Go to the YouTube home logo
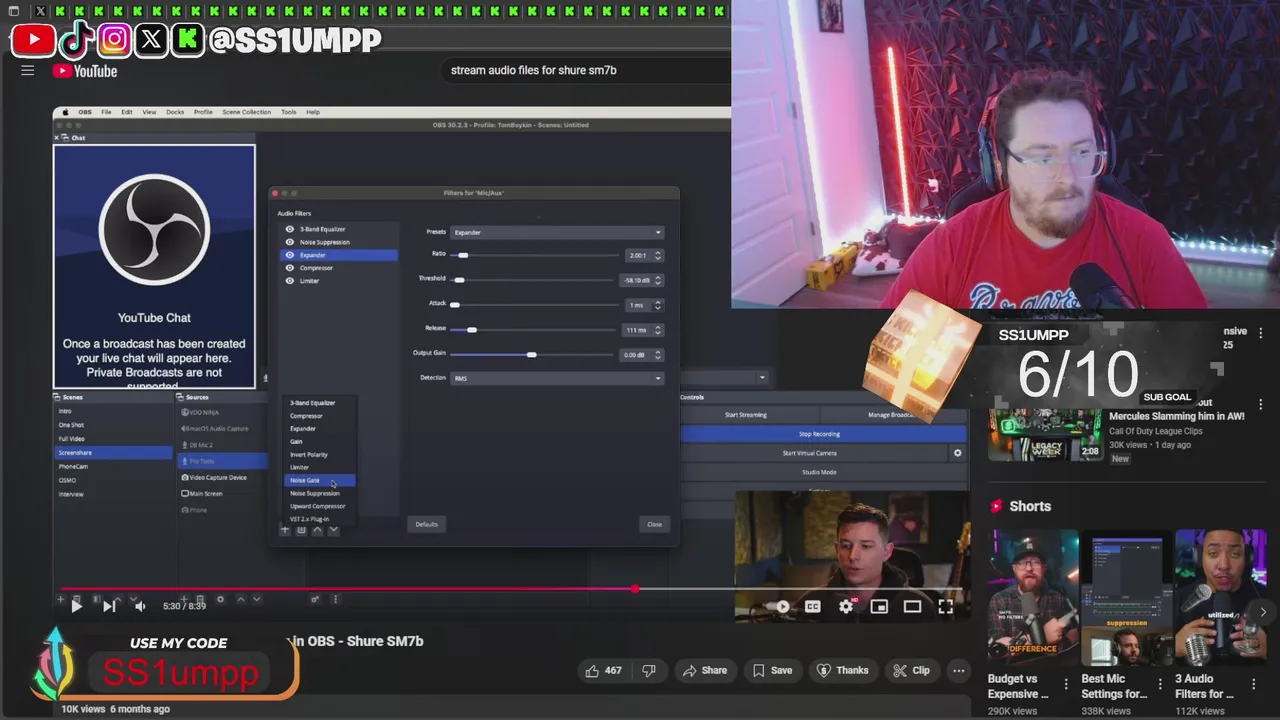Viewport: 1280px width, 720px height. click(86, 71)
